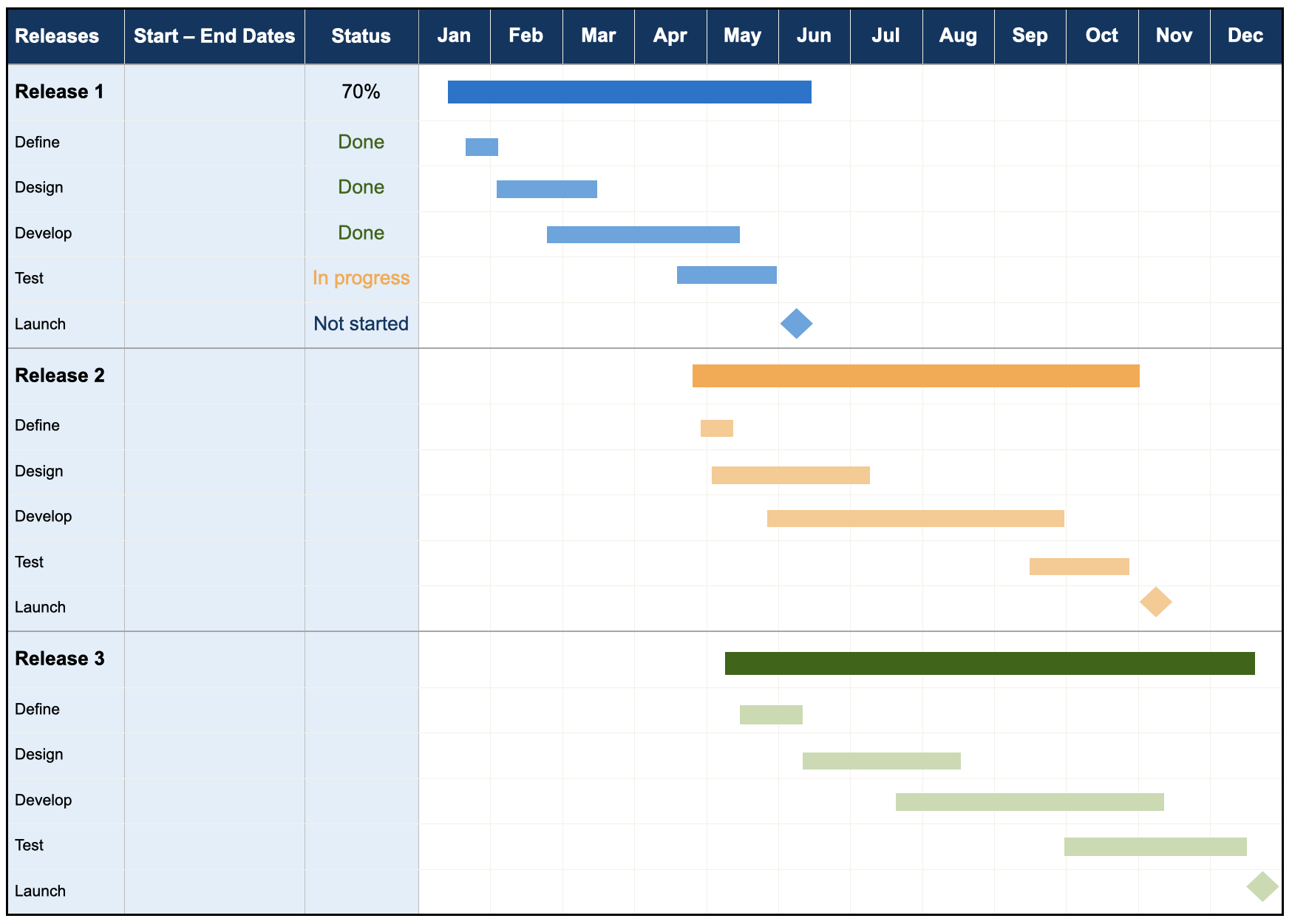
Task: Click the Done status for Define task
Action: pyautogui.click(x=361, y=142)
